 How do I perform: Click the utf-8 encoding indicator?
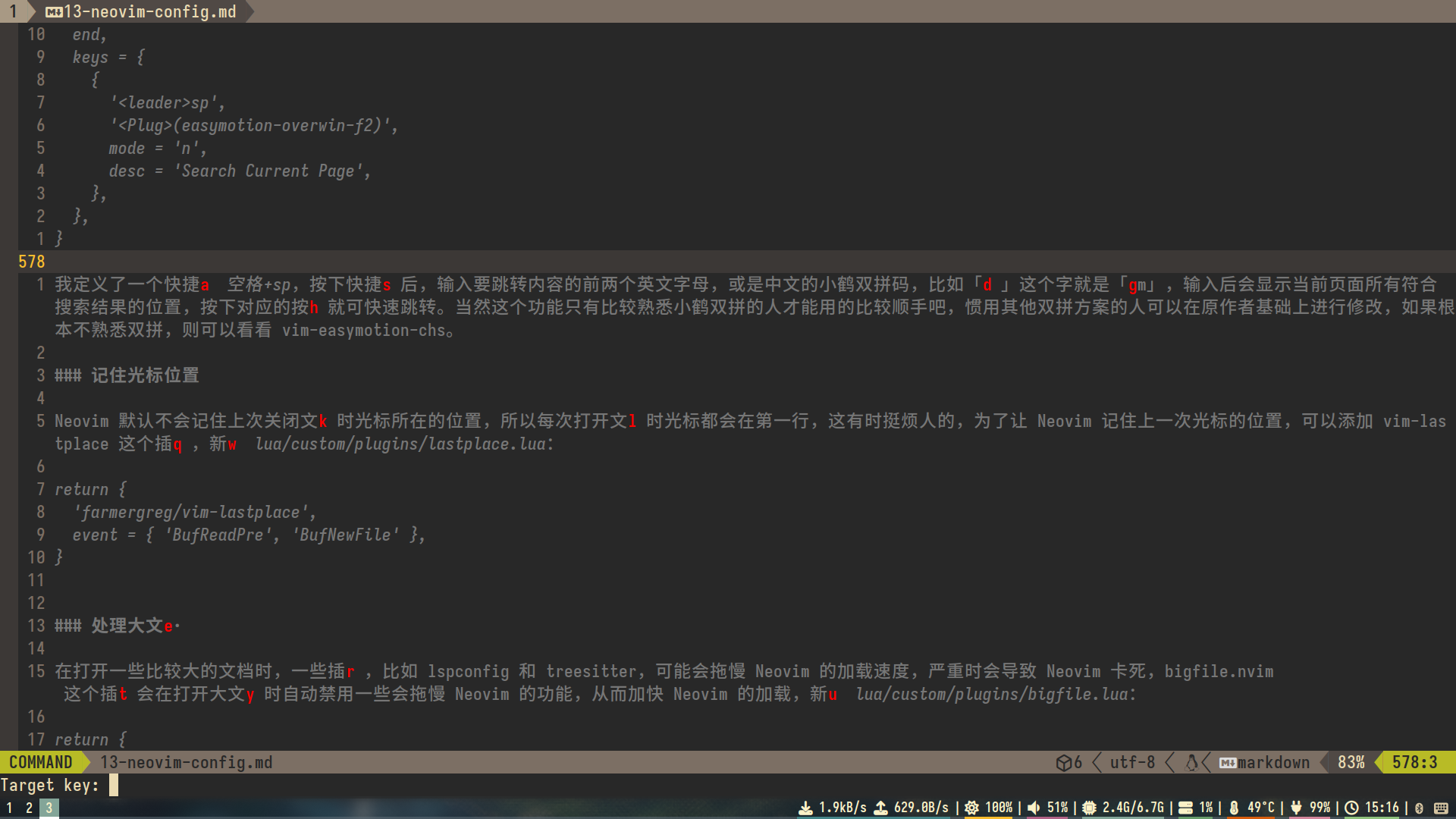(x=1132, y=763)
